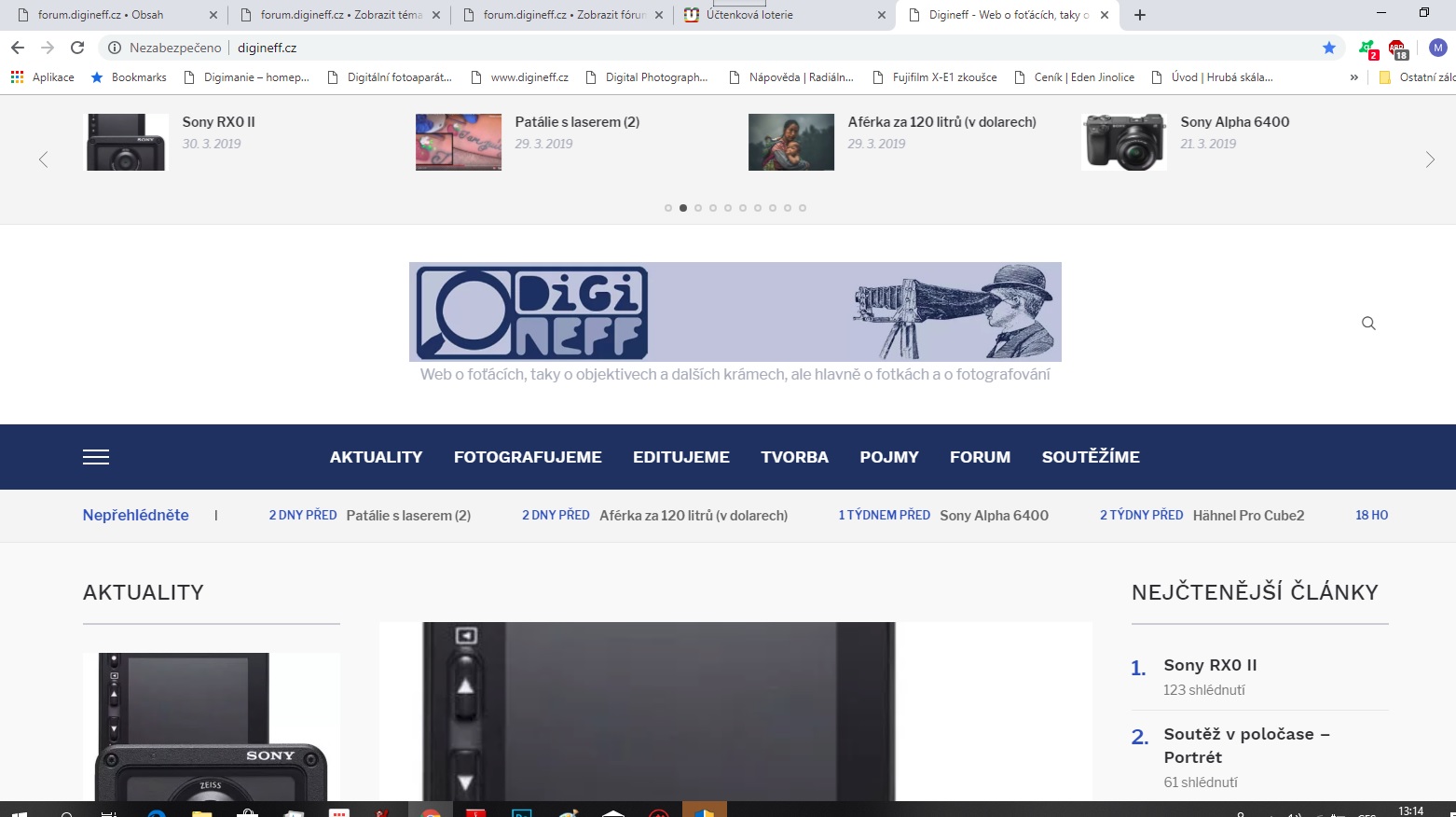1456x817 pixels.
Task: Click the previous carousel arrow
Action: tap(43, 159)
